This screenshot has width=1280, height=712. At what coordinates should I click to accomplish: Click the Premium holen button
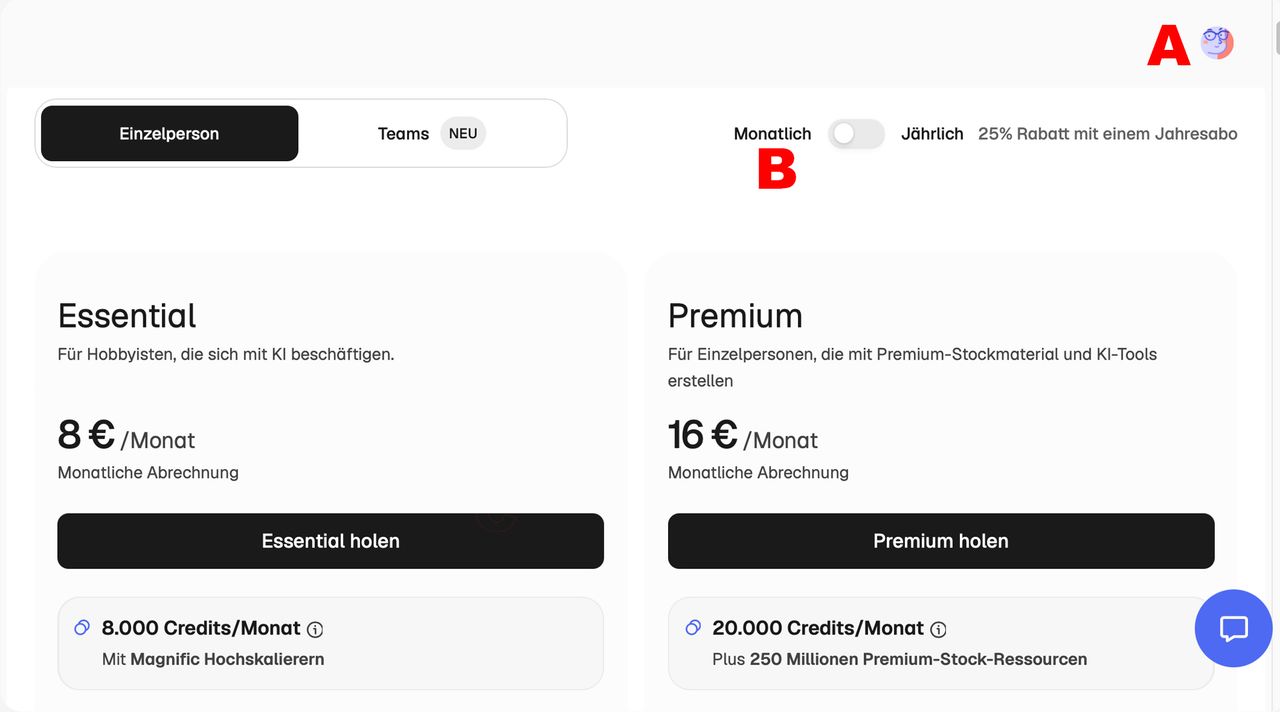click(941, 541)
